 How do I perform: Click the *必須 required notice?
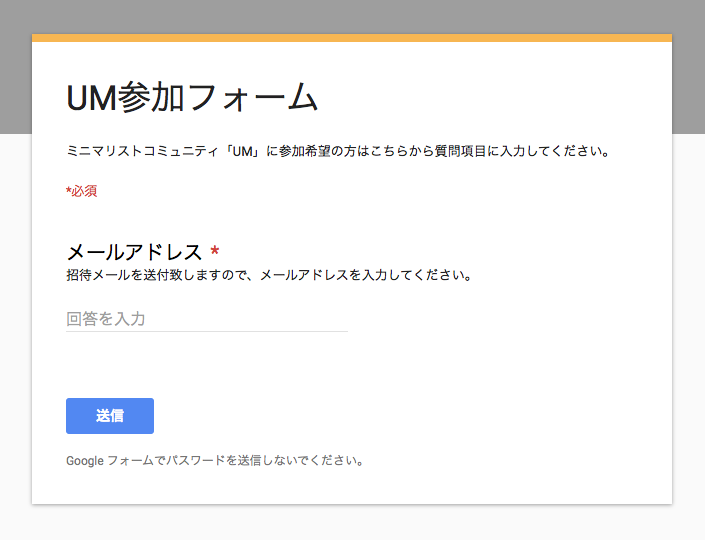81,191
